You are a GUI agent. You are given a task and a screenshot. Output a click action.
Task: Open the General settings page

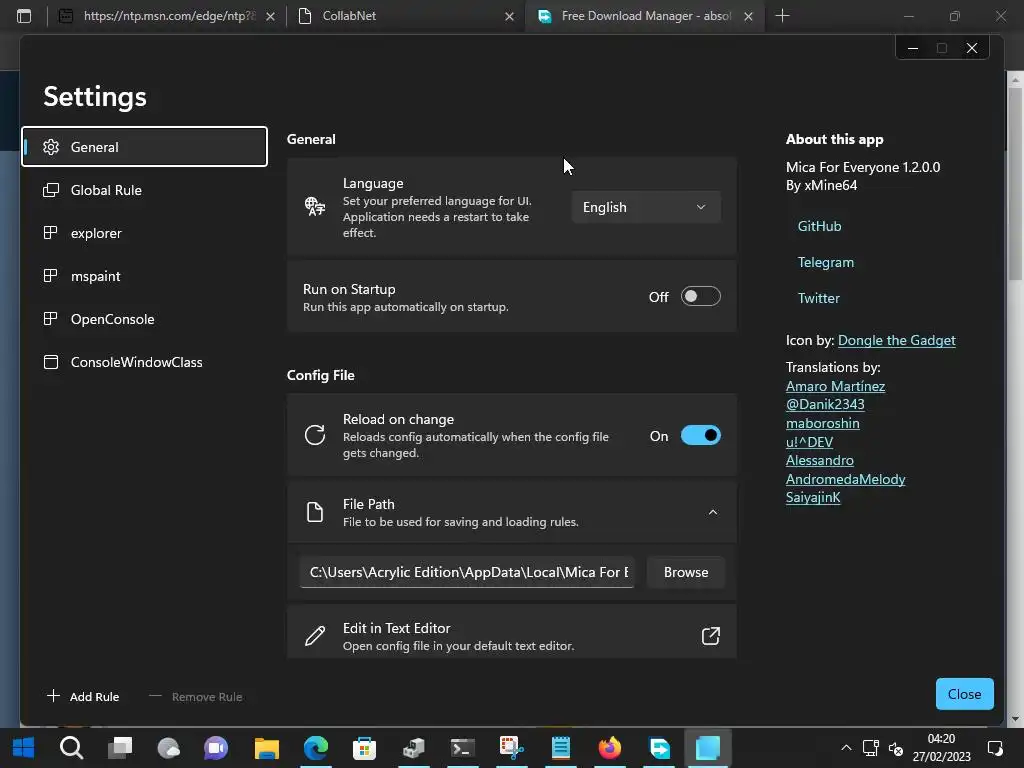pyautogui.click(x=144, y=146)
